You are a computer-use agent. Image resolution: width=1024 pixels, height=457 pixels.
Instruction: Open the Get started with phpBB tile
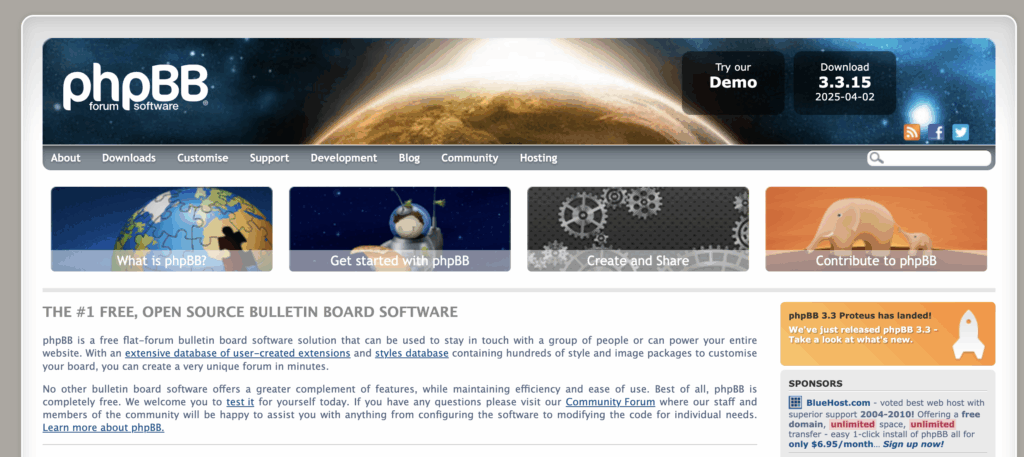click(400, 229)
